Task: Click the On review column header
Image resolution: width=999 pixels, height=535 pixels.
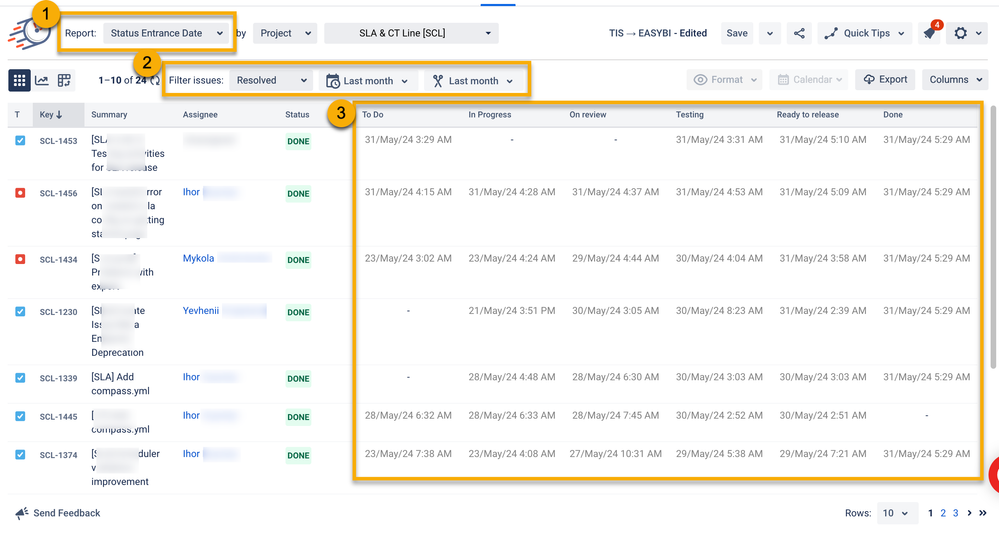Action: pos(587,115)
